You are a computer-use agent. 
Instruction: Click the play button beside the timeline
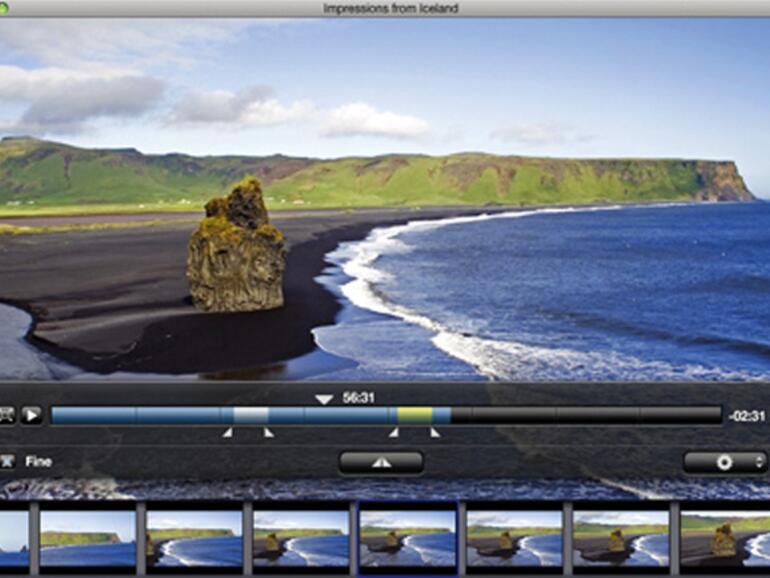(31, 415)
